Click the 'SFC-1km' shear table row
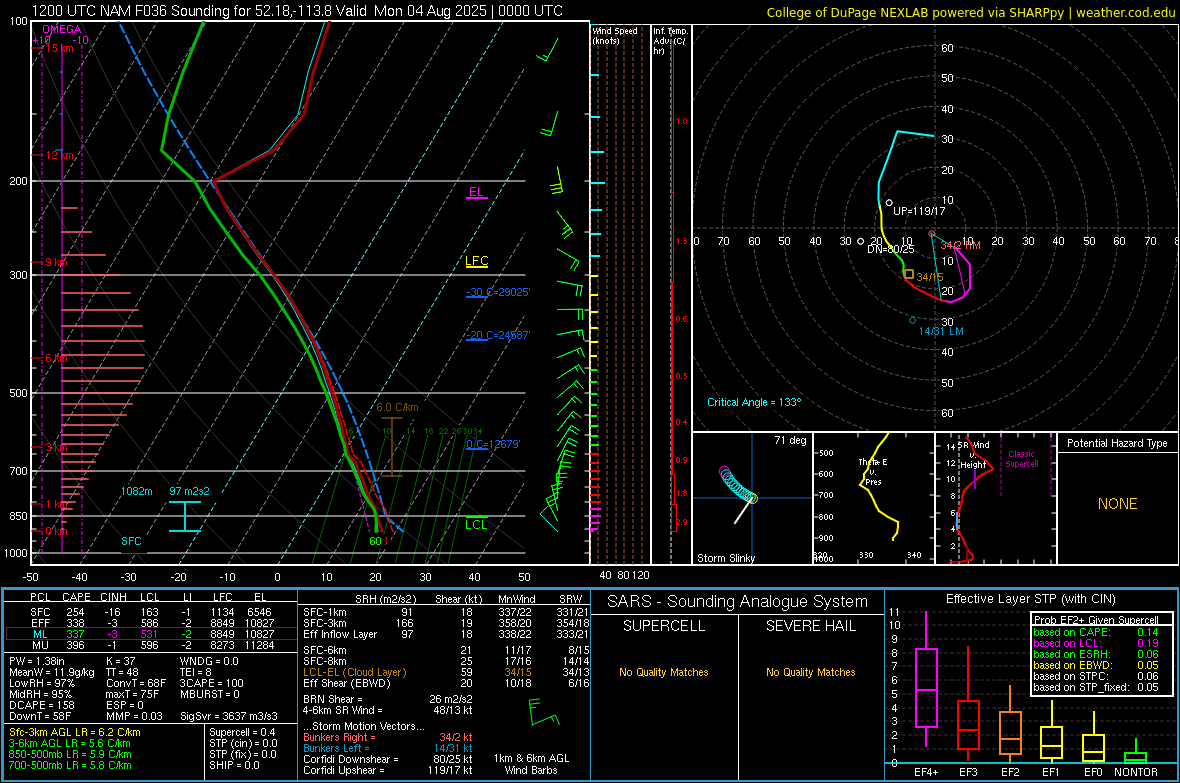 pos(446,612)
